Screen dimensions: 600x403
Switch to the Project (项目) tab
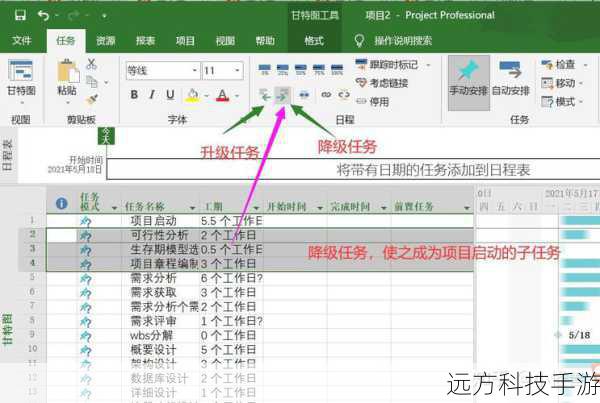(x=185, y=41)
